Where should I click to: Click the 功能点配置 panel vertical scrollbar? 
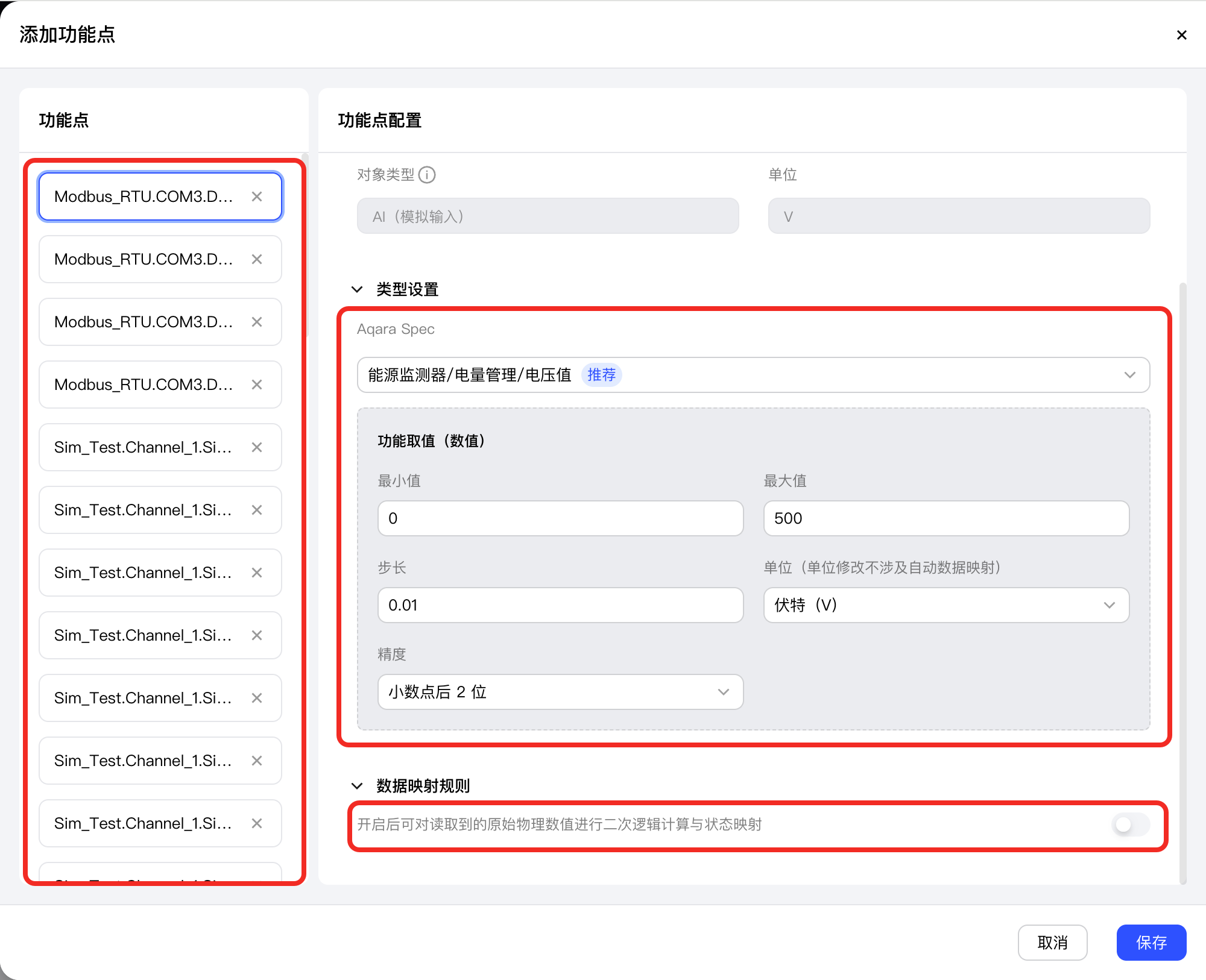(1182, 583)
